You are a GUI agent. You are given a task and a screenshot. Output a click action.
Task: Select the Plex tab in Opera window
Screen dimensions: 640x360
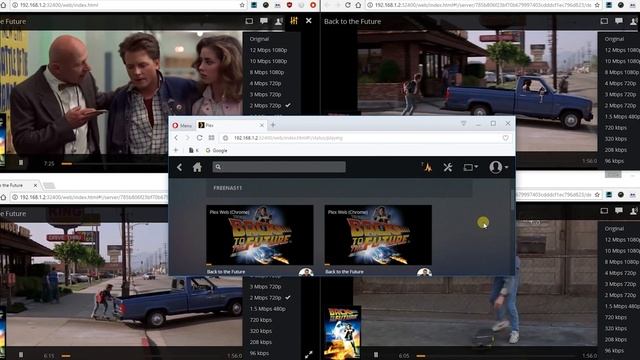(x=231, y=125)
